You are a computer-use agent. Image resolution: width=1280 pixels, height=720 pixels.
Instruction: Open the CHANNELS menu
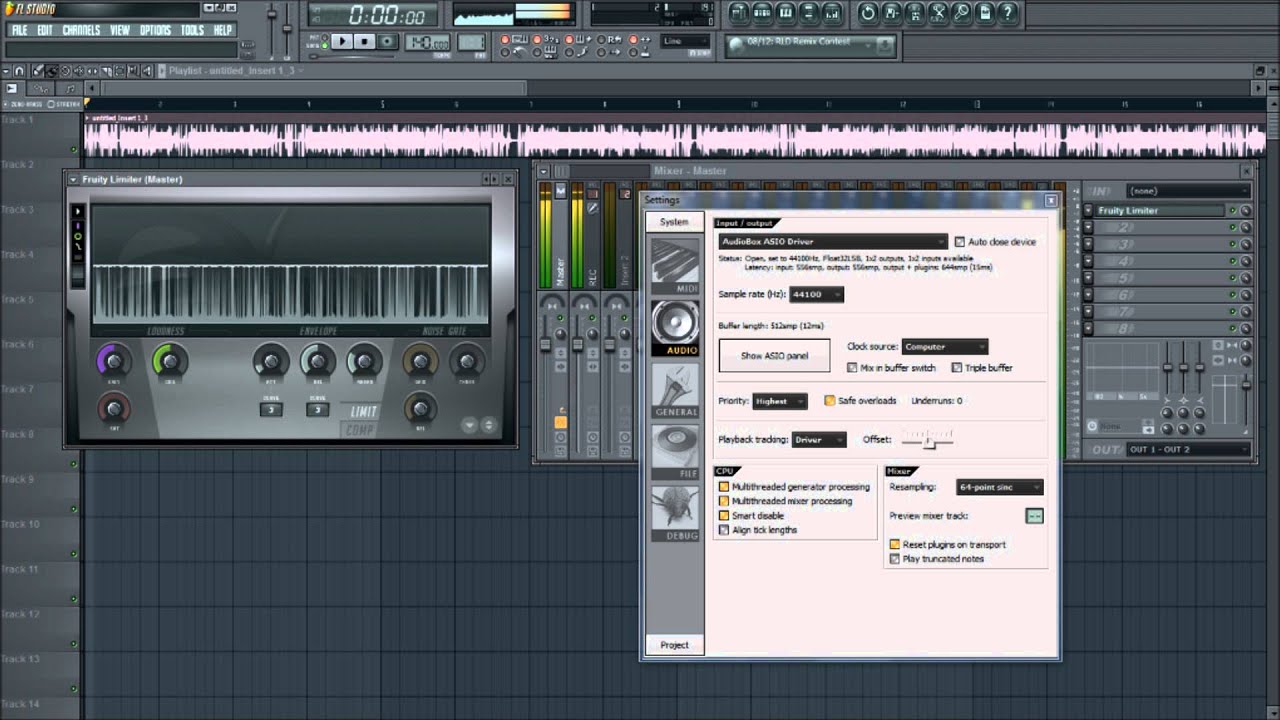(x=81, y=31)
